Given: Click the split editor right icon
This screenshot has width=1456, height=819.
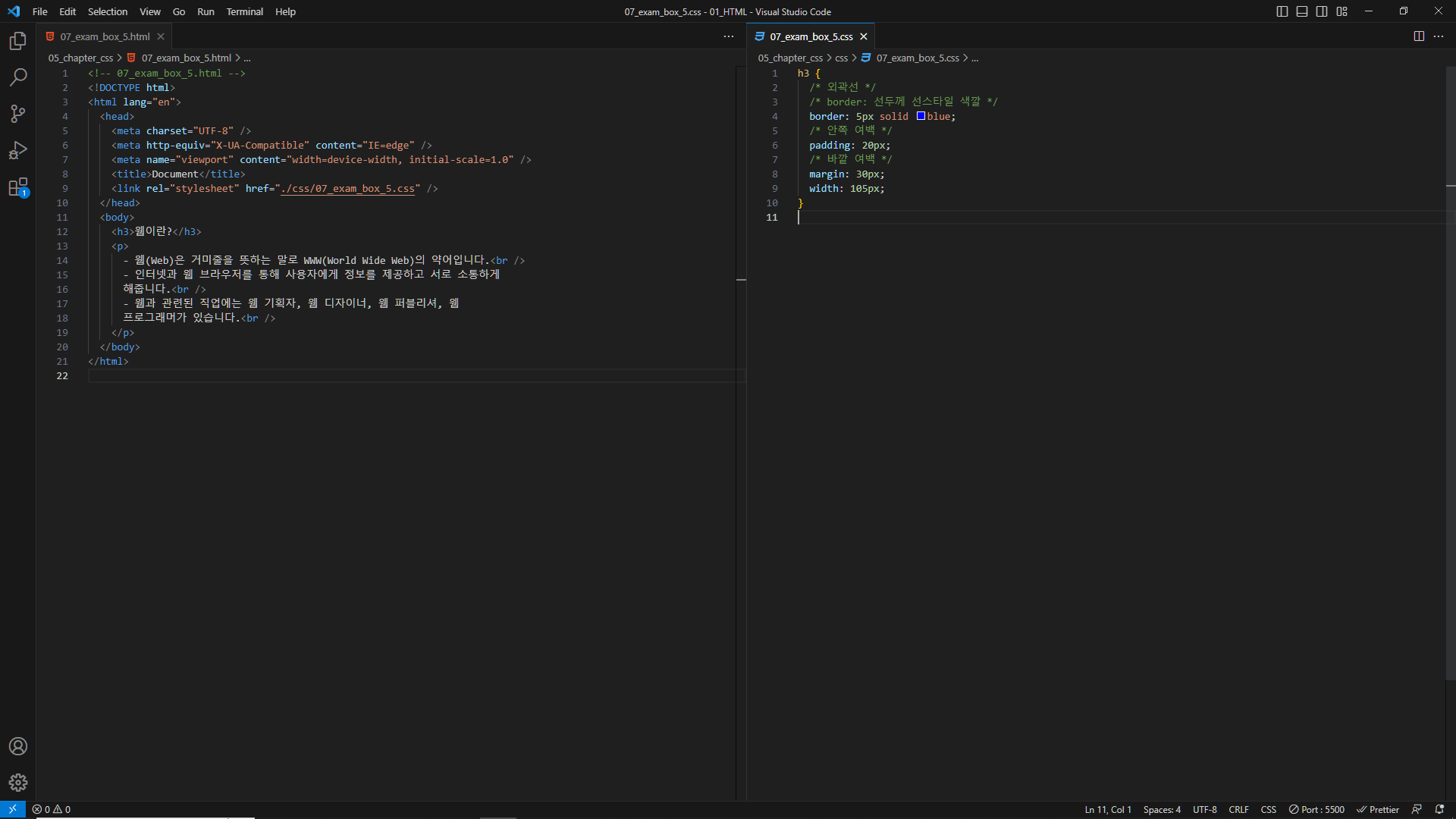Looking at the screenshot, I should pos(1419,36).
